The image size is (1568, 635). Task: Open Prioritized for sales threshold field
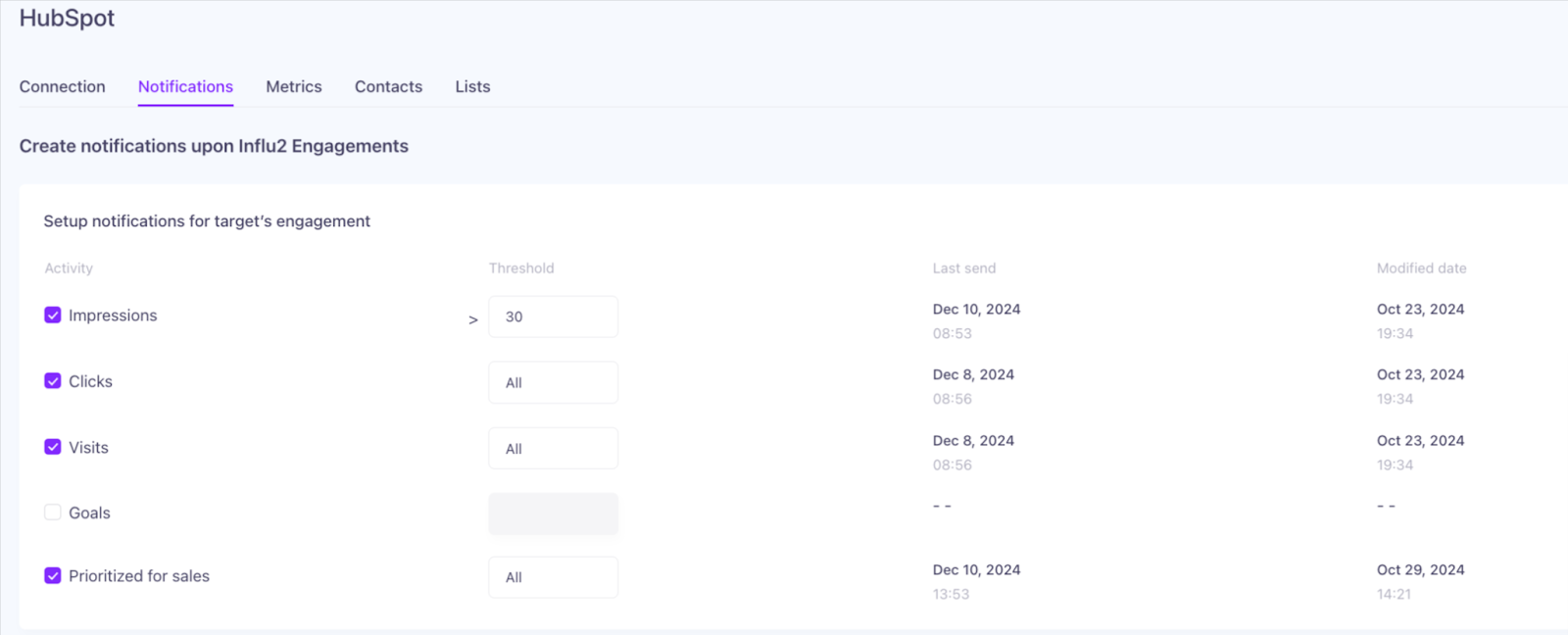(553, 577)
